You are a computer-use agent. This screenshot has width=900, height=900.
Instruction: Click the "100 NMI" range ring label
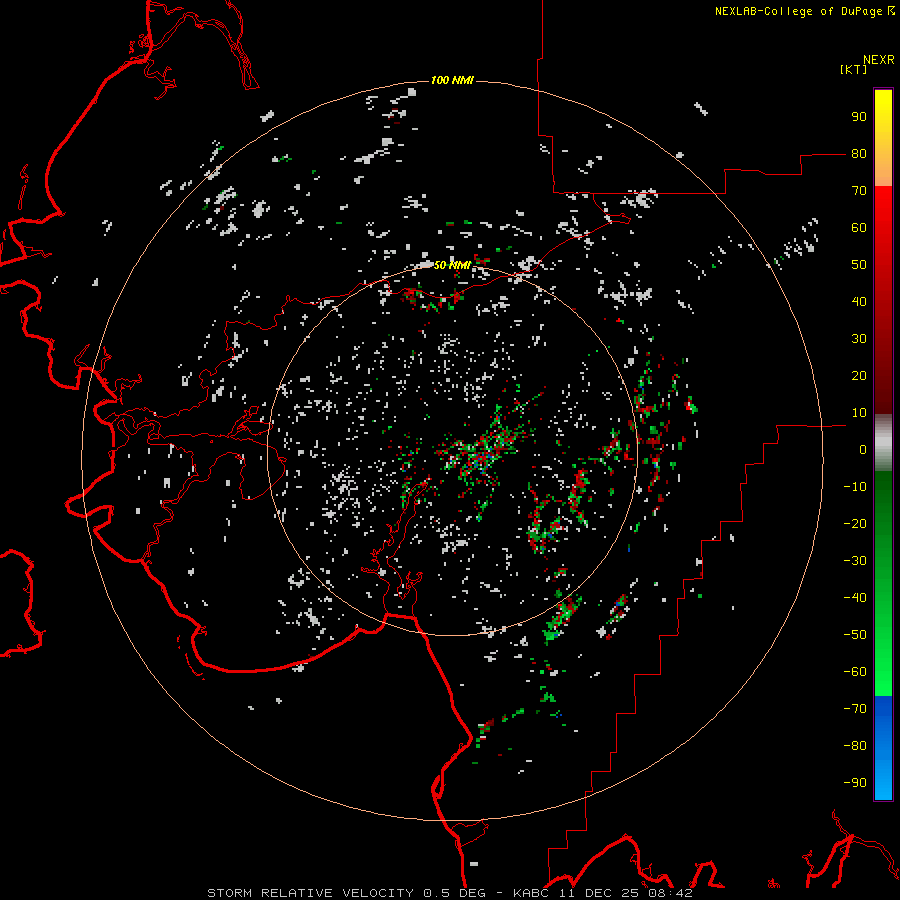click(452, 80)
